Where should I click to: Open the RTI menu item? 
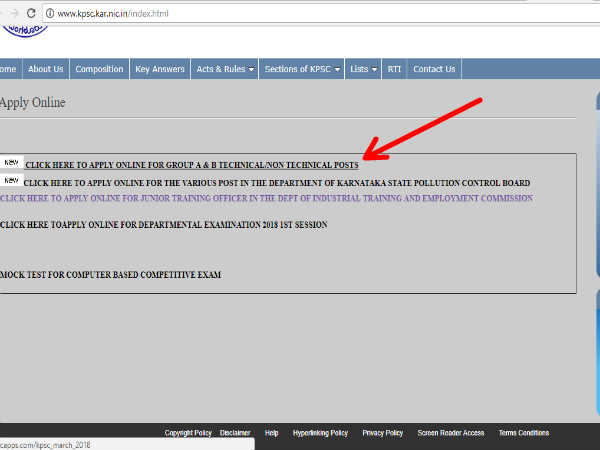[x=394, y=69]
